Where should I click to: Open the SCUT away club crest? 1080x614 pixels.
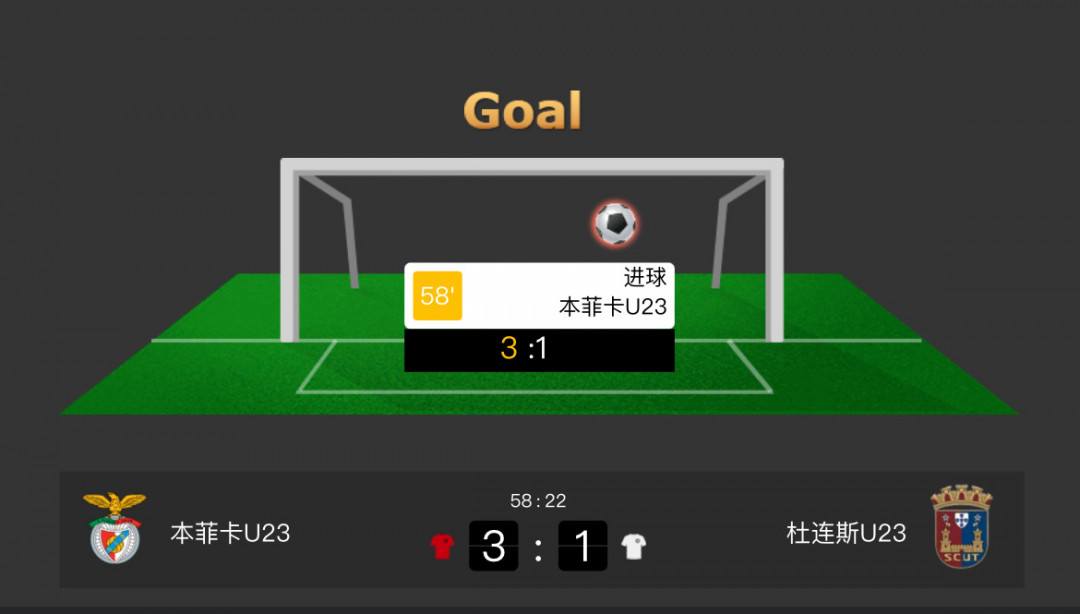click(962, 526)
